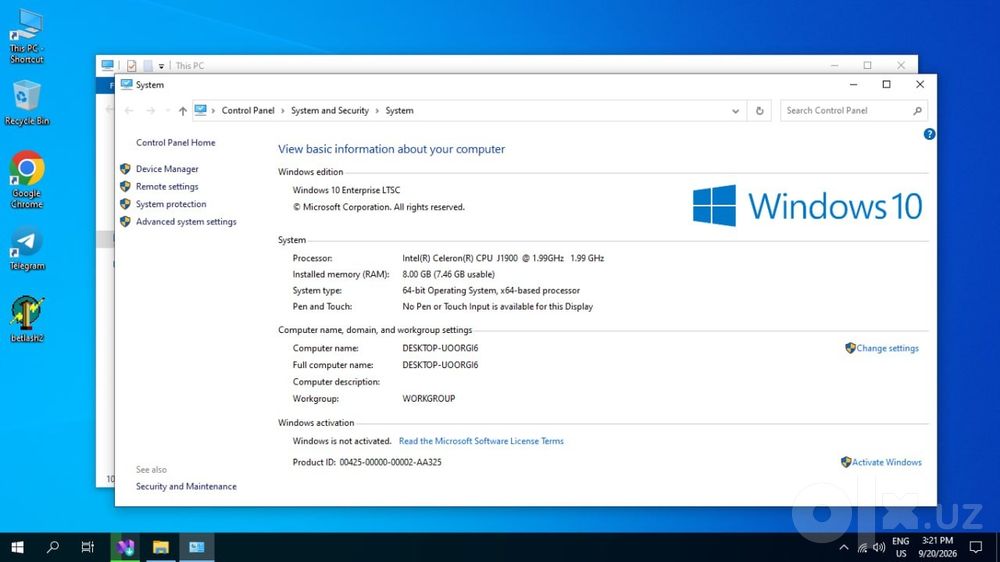Open the volume speaker icon
Viewport: 1000px width, 562px height.
point(879,548)
